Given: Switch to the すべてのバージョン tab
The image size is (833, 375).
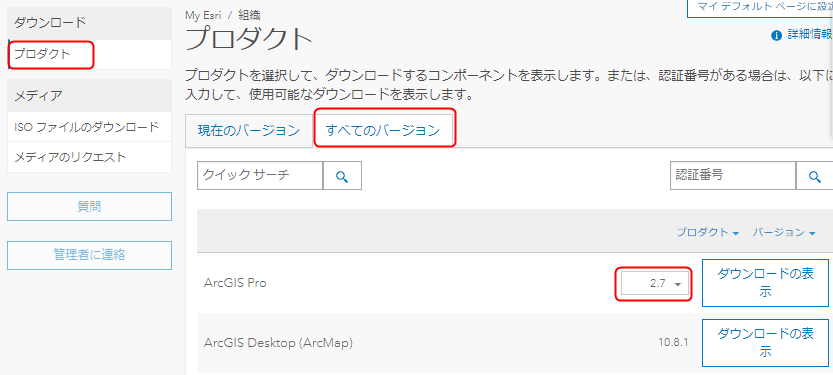Looking at the screenshot, I should click(383, 130).
